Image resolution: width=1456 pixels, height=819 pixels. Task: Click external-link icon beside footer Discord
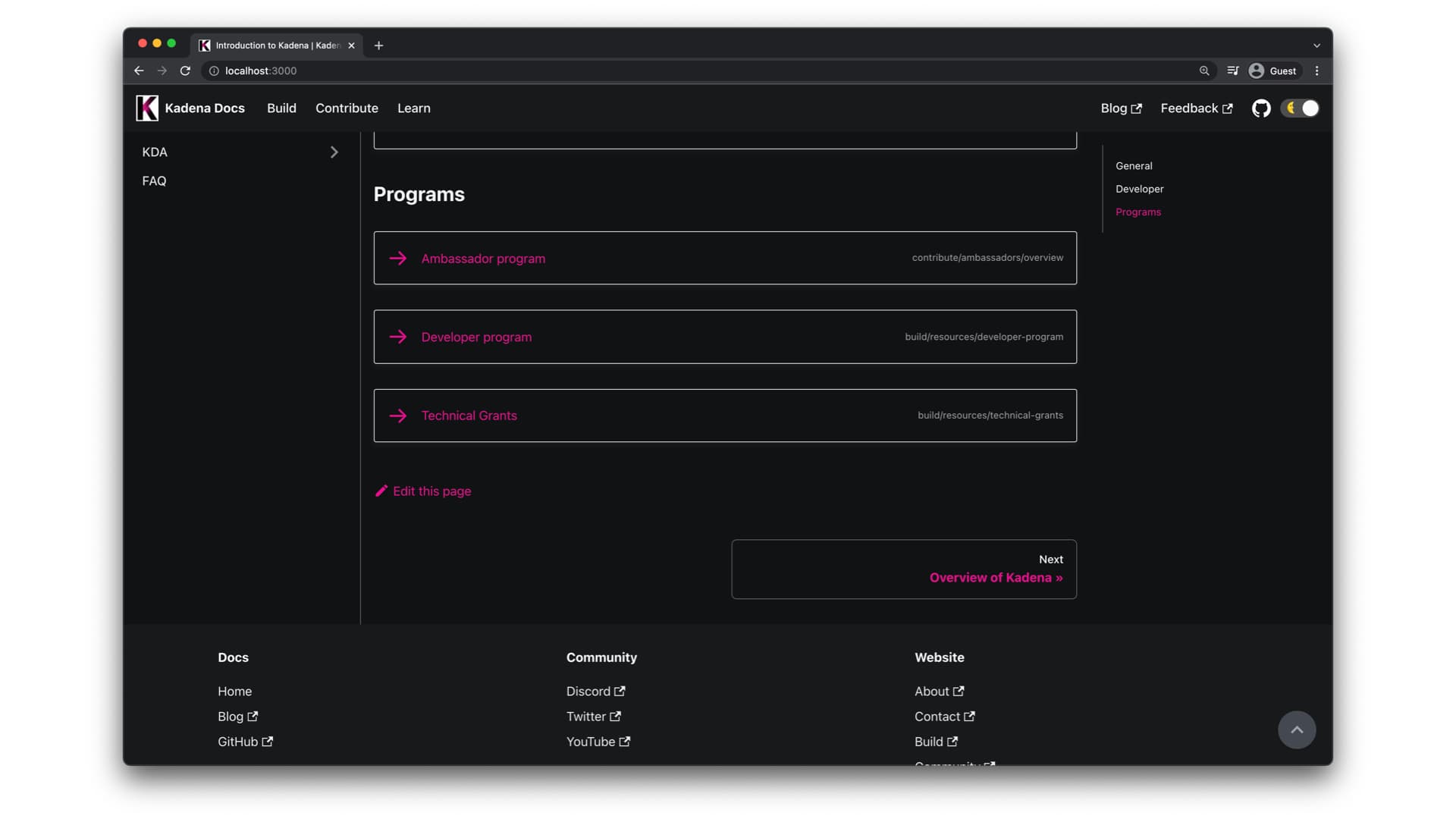[x=620, y=691]
